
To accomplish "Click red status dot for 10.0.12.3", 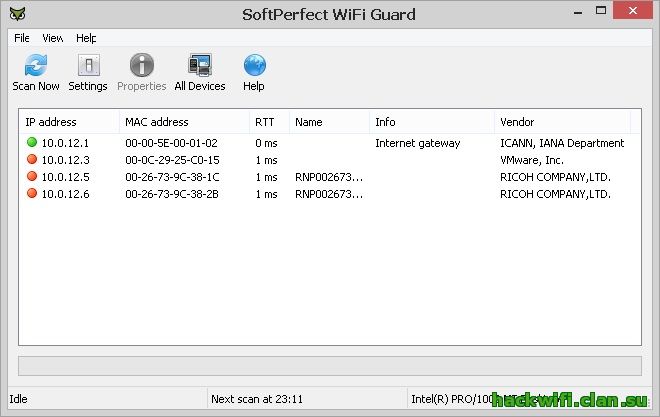I will [32, 159].
